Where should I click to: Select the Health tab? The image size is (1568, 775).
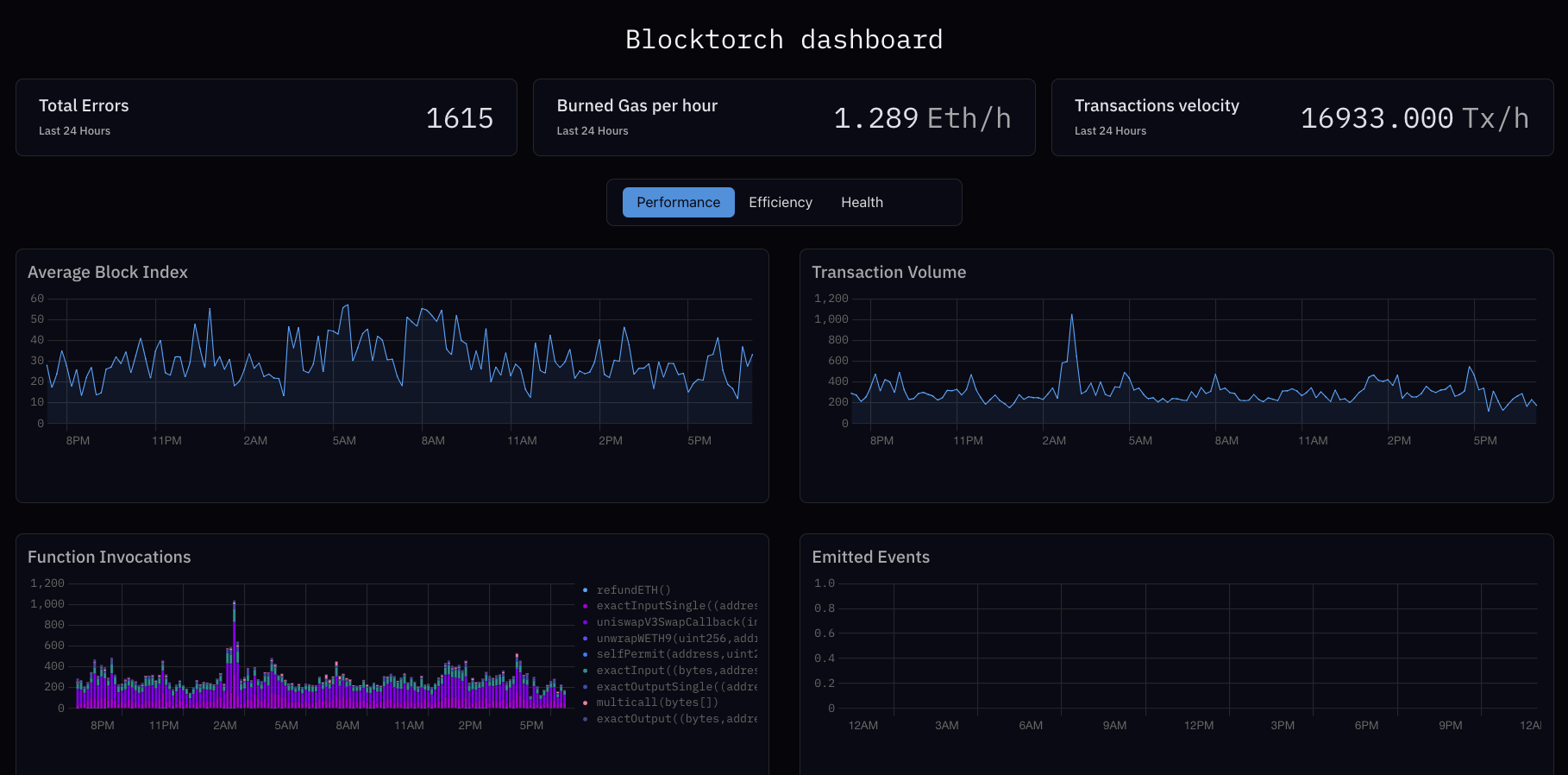tap(862, 202)
